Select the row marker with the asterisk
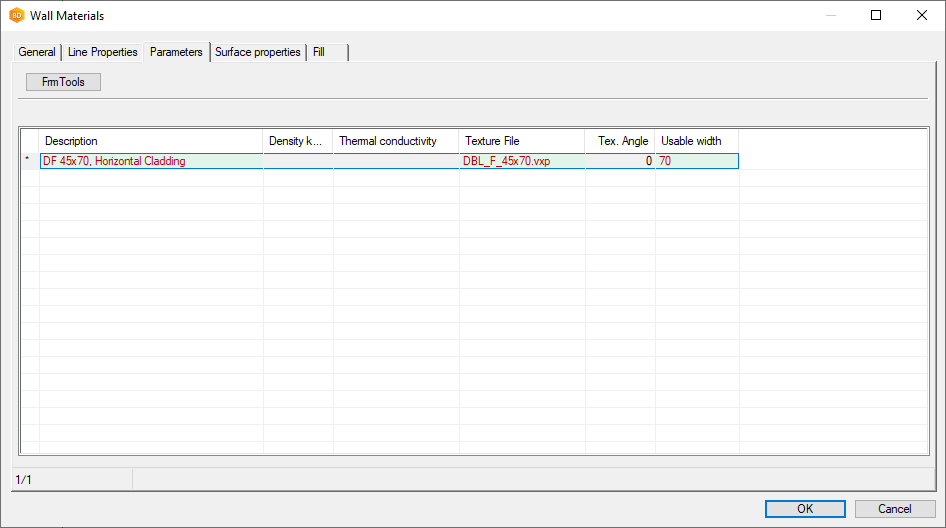946x528 pixels. pos(29,161)
